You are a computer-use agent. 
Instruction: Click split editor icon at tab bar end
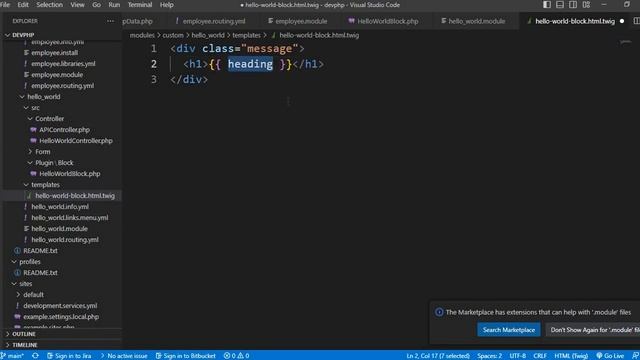(x=636, y=21)
